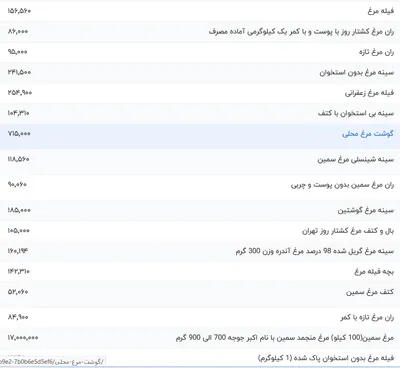Image resolution: width=400 pixels, height=368 pixels.
Task: Select the سینه شینسلی مرغ سمین row
Action: click(x=200, y=162)
